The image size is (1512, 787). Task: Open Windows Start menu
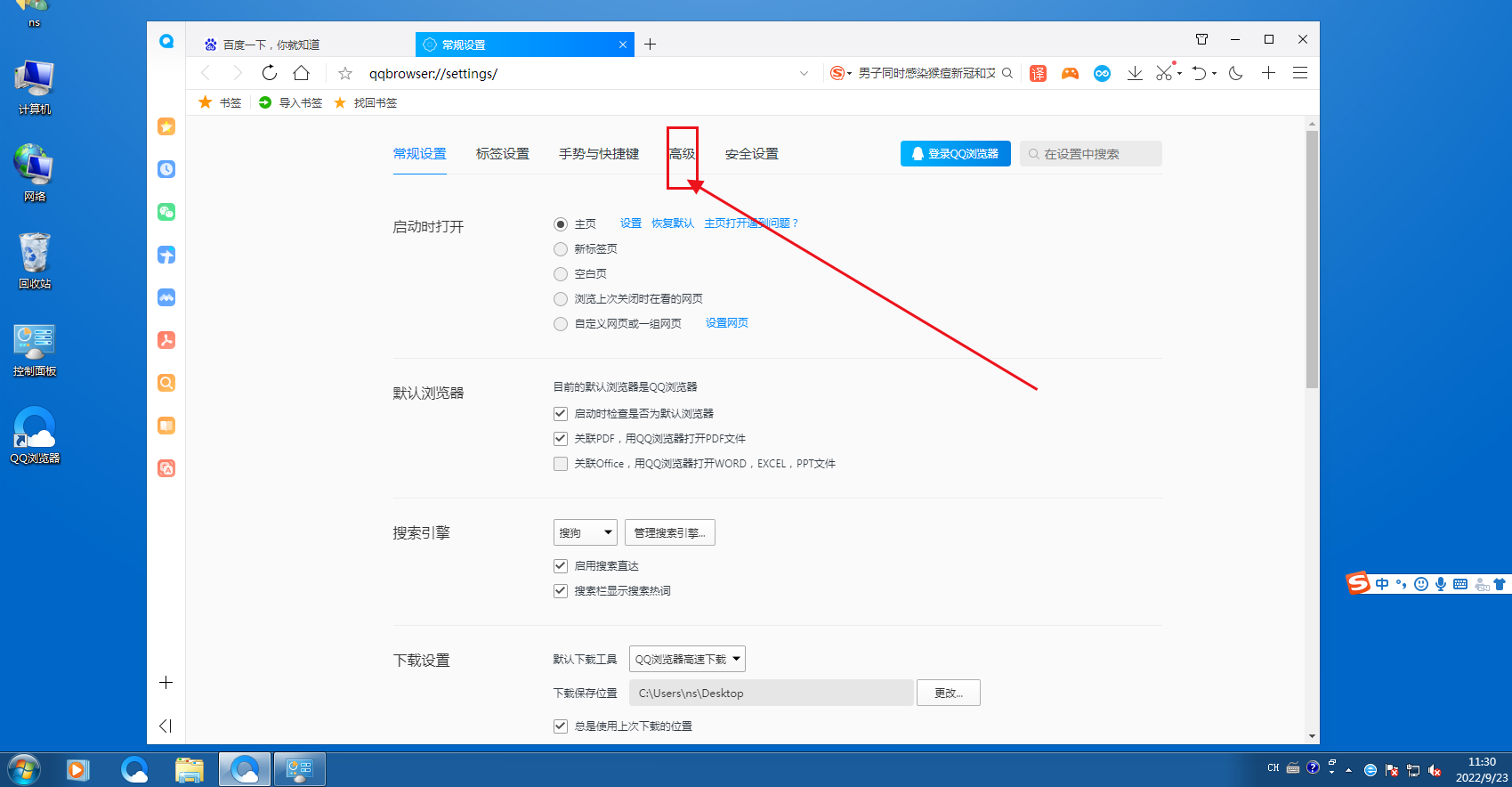point(24,769)
